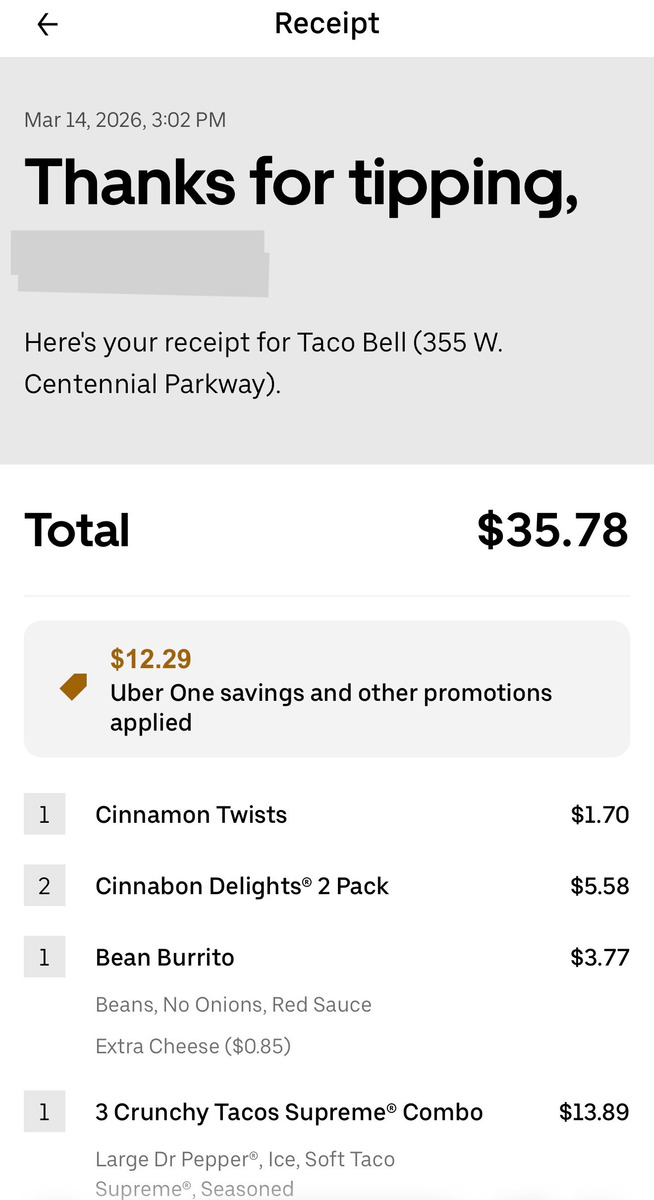Viewport: 654px width, 1200px height.
Task: Tap the Cinnamon Twists quantity badge
Action: pos(44,815)
